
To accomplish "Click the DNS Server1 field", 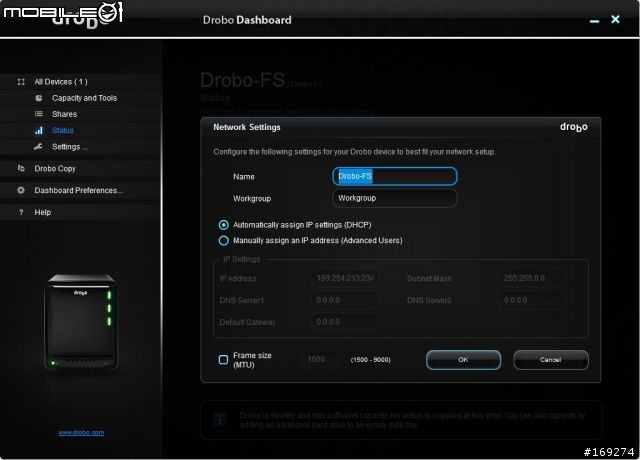I will pyautogui.click(x=345, y=300).
